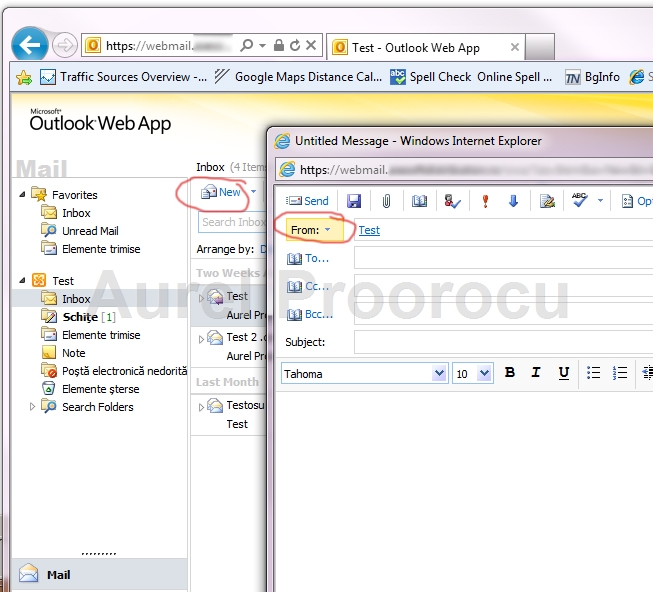The width and height of the screenshot is (653, 592).
Task: Switch to Test - Outlook Web App tab
Action: pos(425,47)
